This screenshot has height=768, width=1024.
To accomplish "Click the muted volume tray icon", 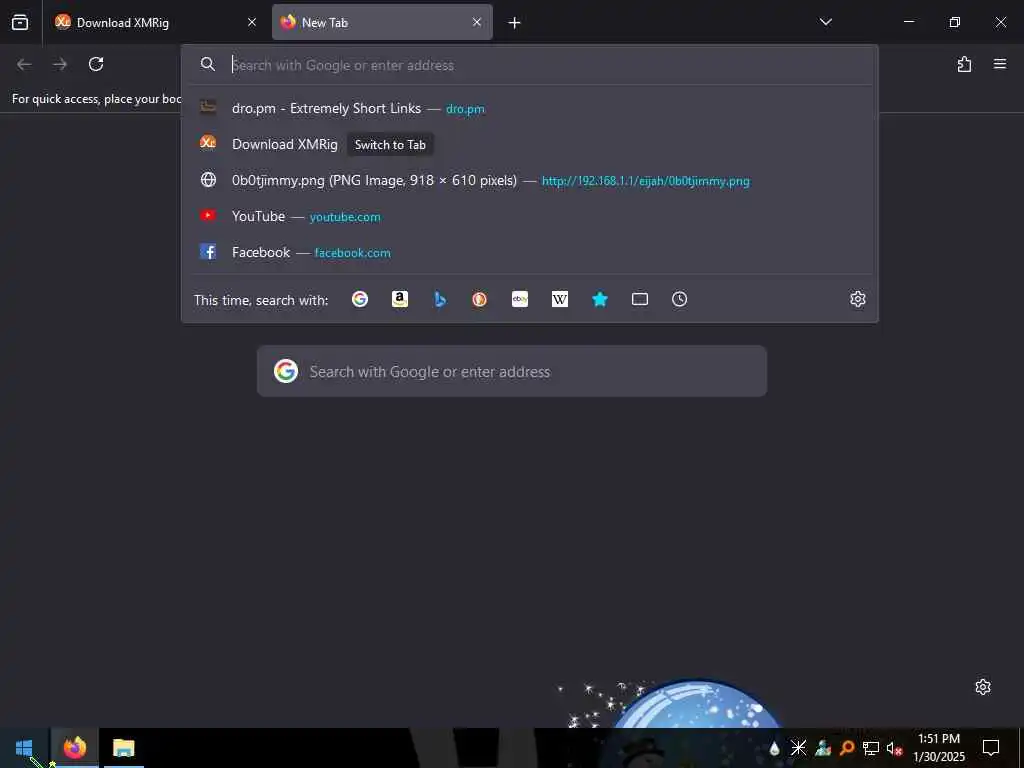I will click(x=894, y=748).
